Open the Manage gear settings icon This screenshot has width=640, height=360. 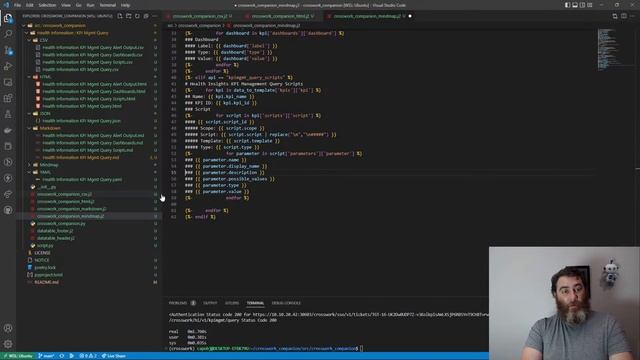coord(8,344)
